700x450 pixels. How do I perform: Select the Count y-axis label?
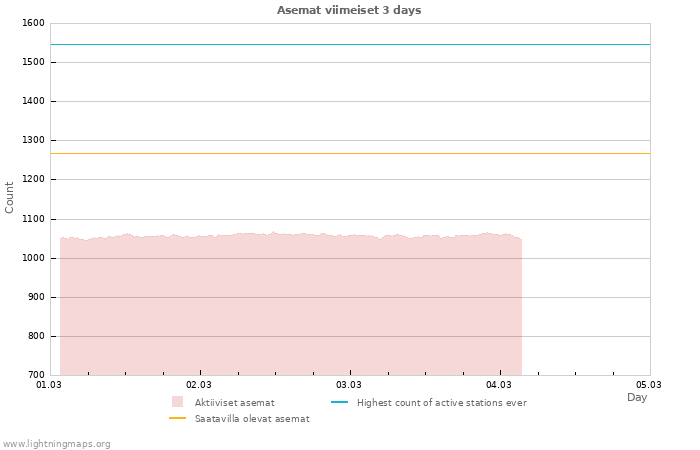pos(10,197)
